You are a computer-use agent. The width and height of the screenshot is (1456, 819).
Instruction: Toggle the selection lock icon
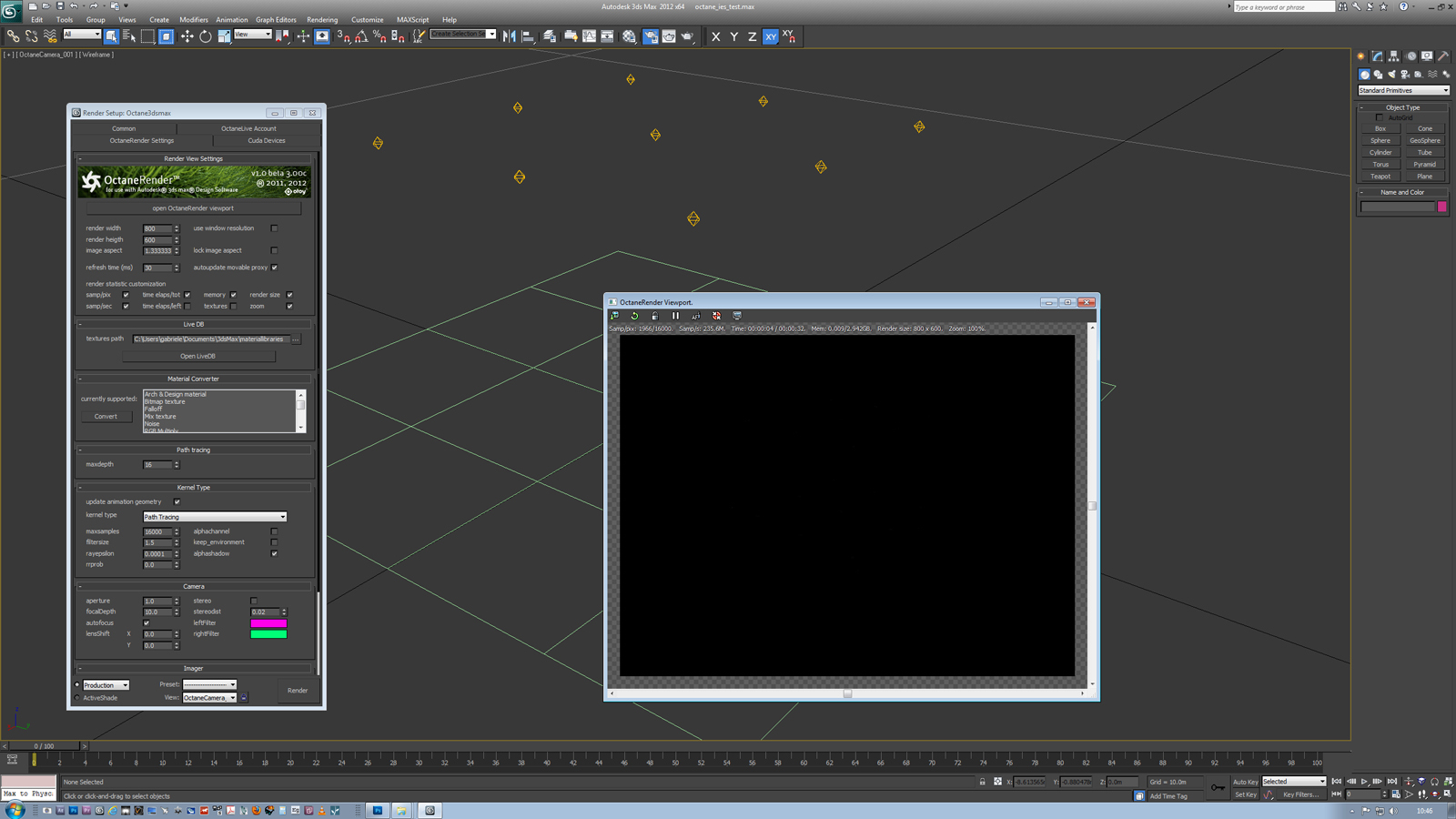(983, 782)
